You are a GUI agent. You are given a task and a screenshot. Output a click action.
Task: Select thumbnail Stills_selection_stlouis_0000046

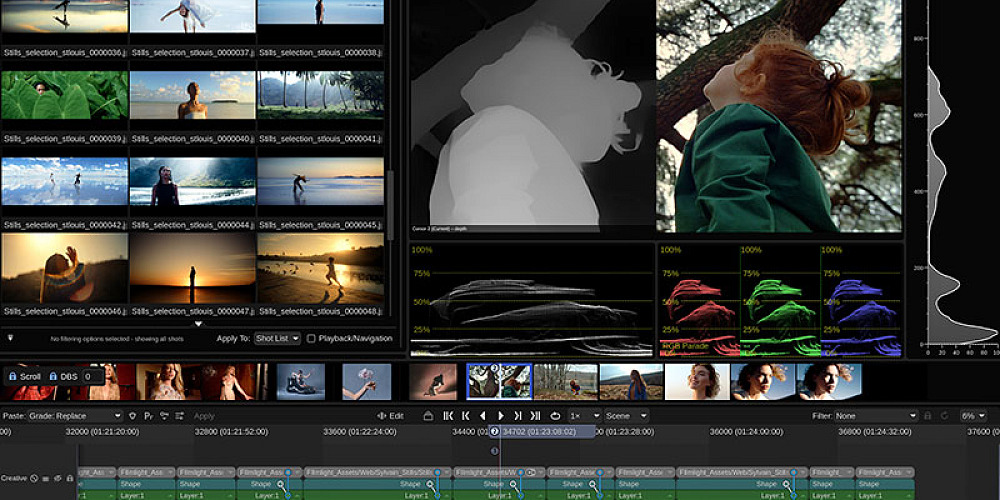[x=64, y=268]
